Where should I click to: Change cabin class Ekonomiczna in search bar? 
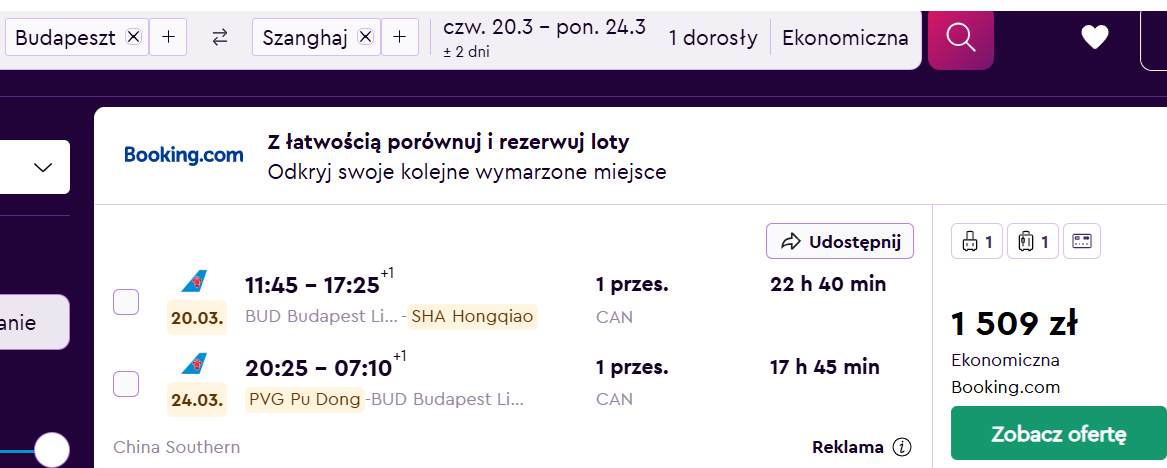(845, 38)
